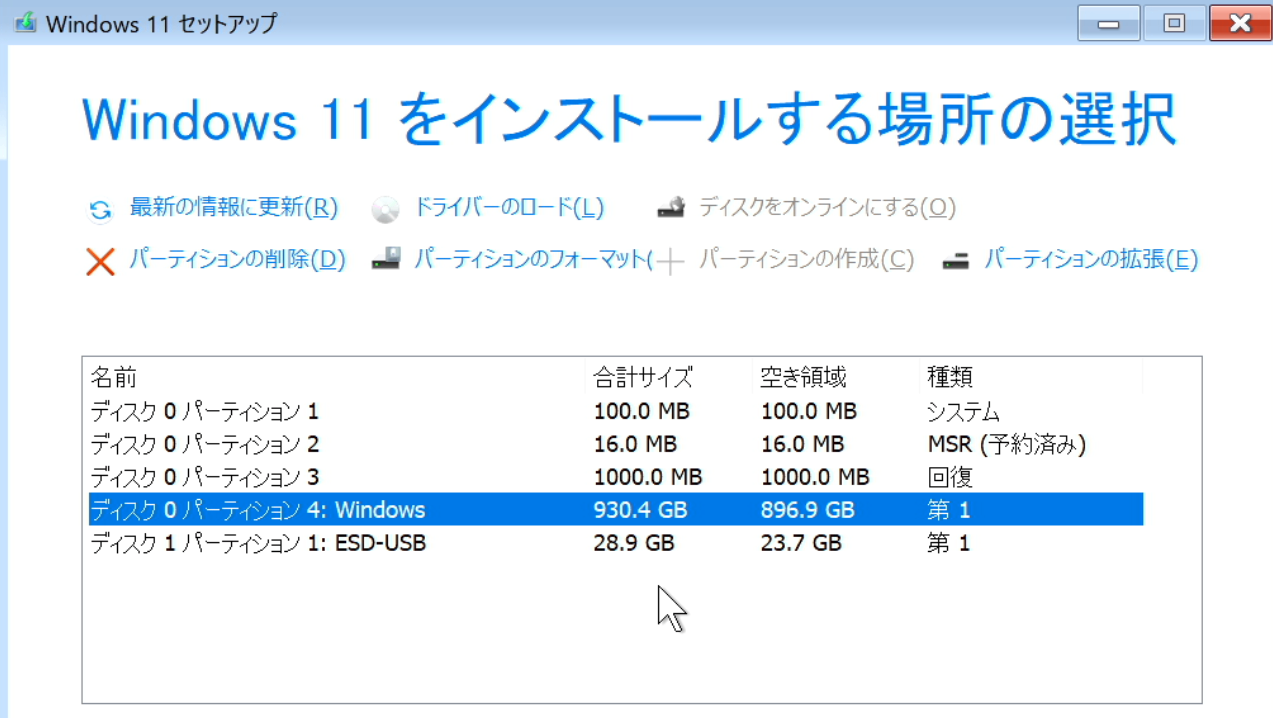The image size is (1273, 718).
Task: Click the 23.7 GB free space cell
Action: tap(800, 543)
